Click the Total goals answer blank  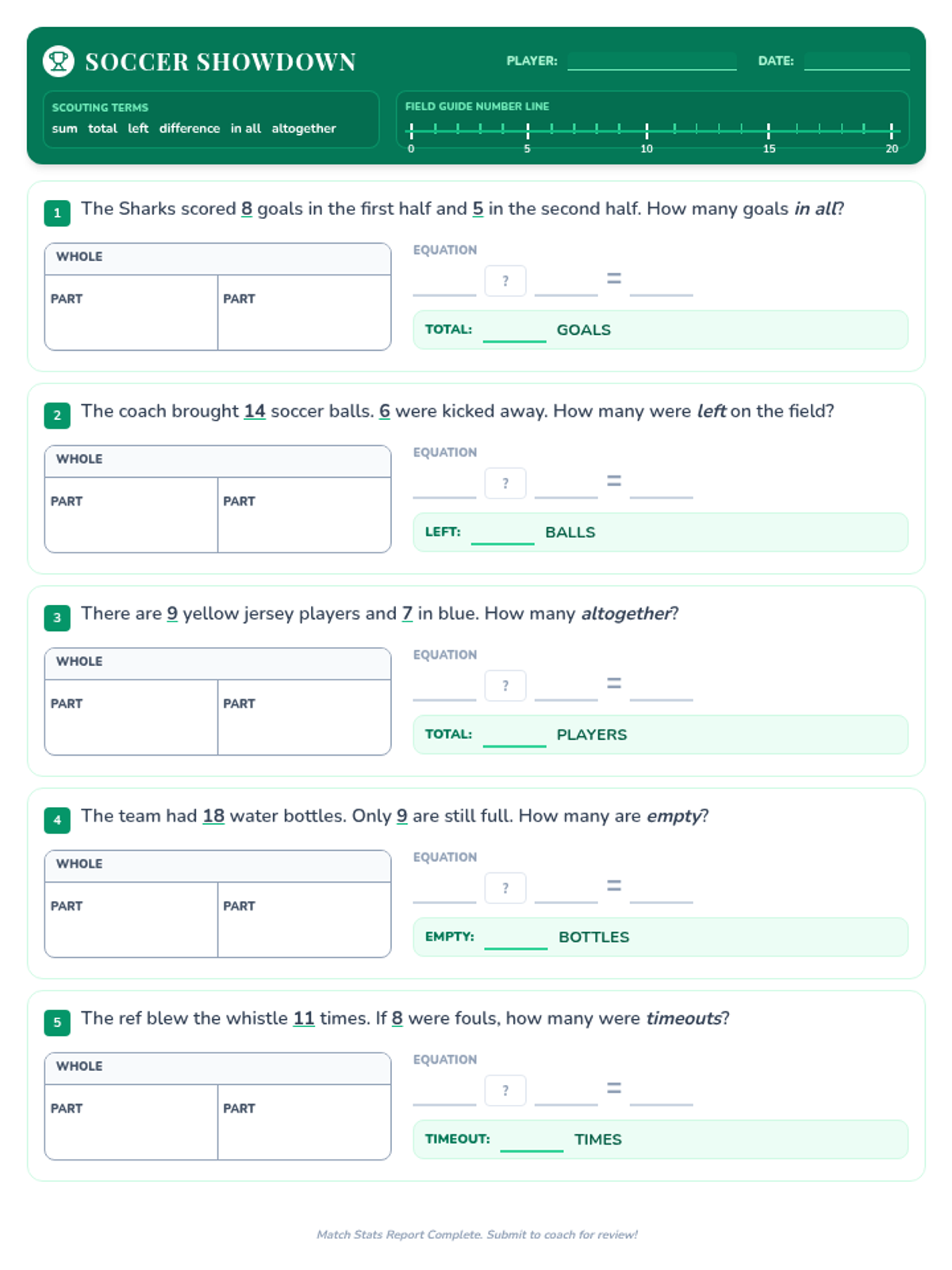515,332
